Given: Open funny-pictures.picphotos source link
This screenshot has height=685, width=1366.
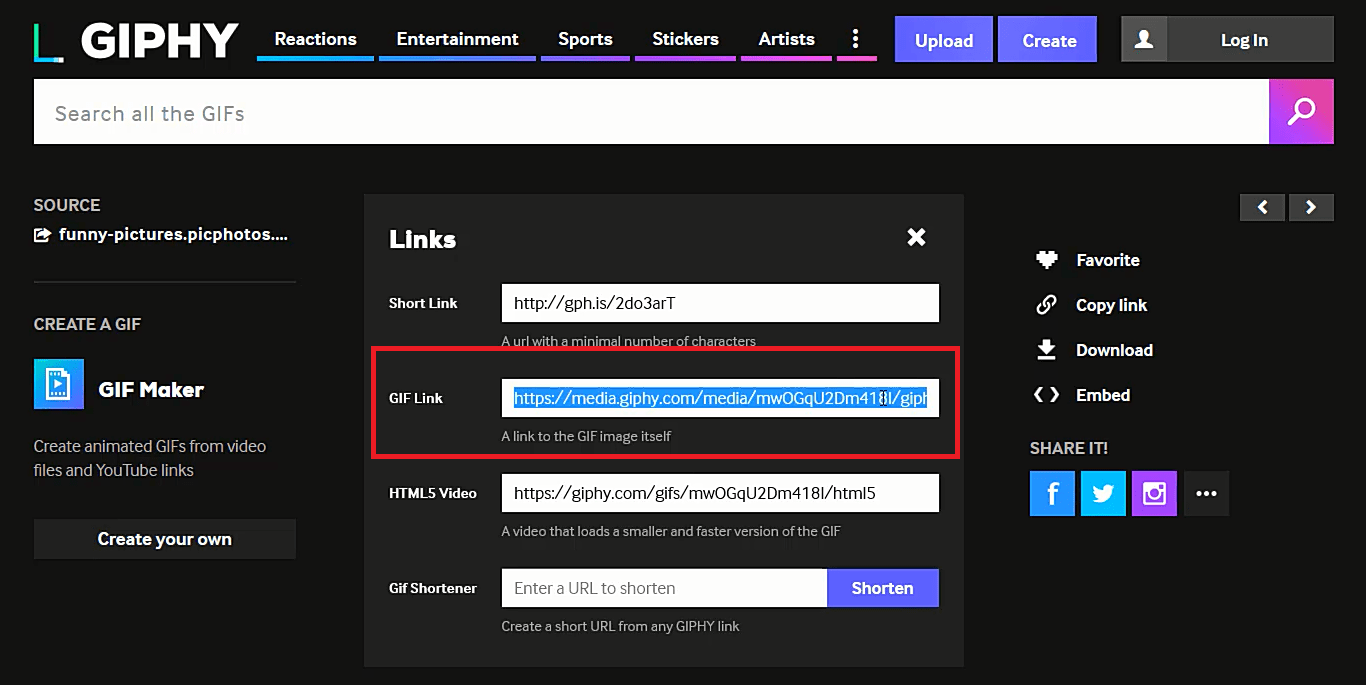Looking at the screenshot, I should click(173, 235).
